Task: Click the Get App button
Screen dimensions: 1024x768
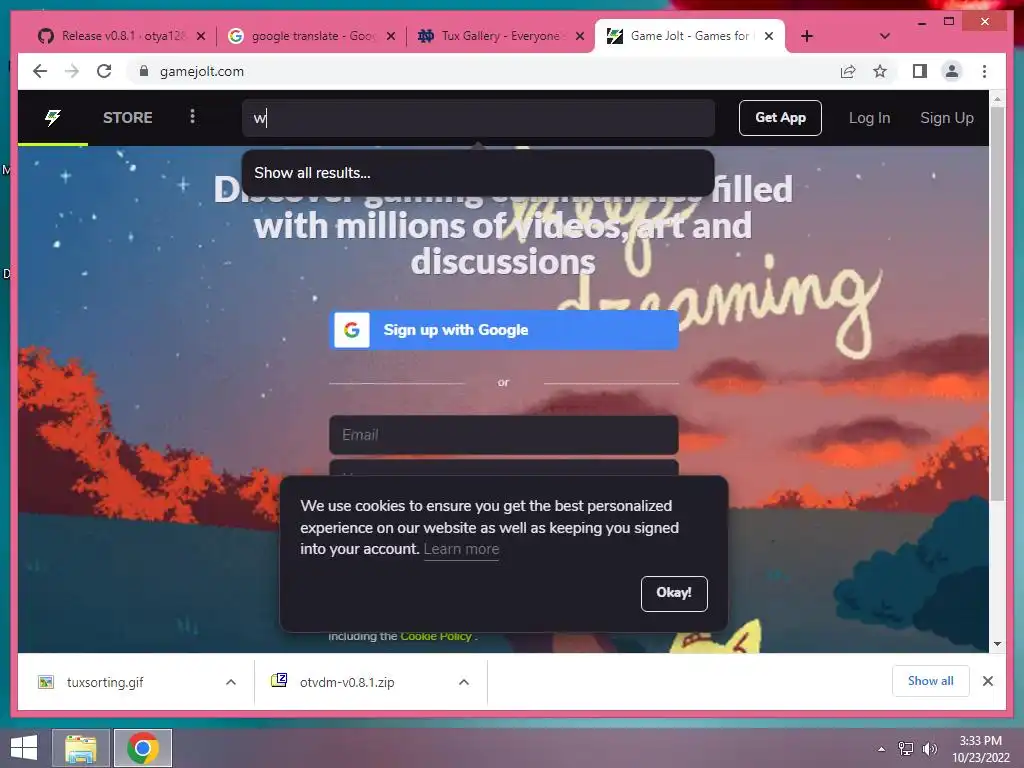Action: pos(780,118)
